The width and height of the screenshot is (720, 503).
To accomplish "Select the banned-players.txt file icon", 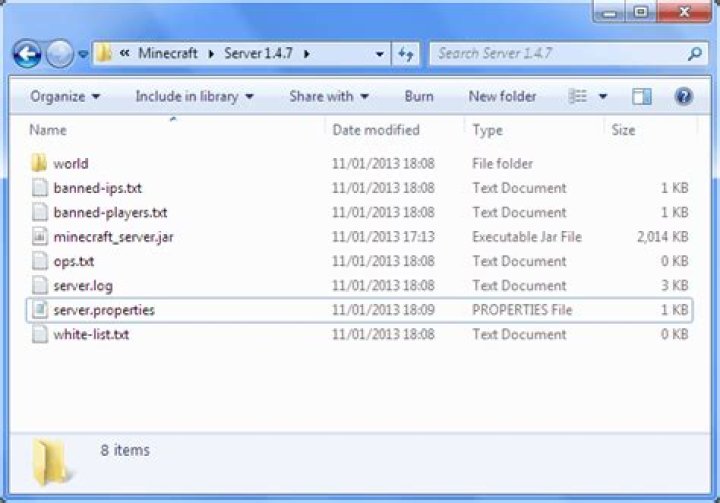I will click(x=39, y=212).
